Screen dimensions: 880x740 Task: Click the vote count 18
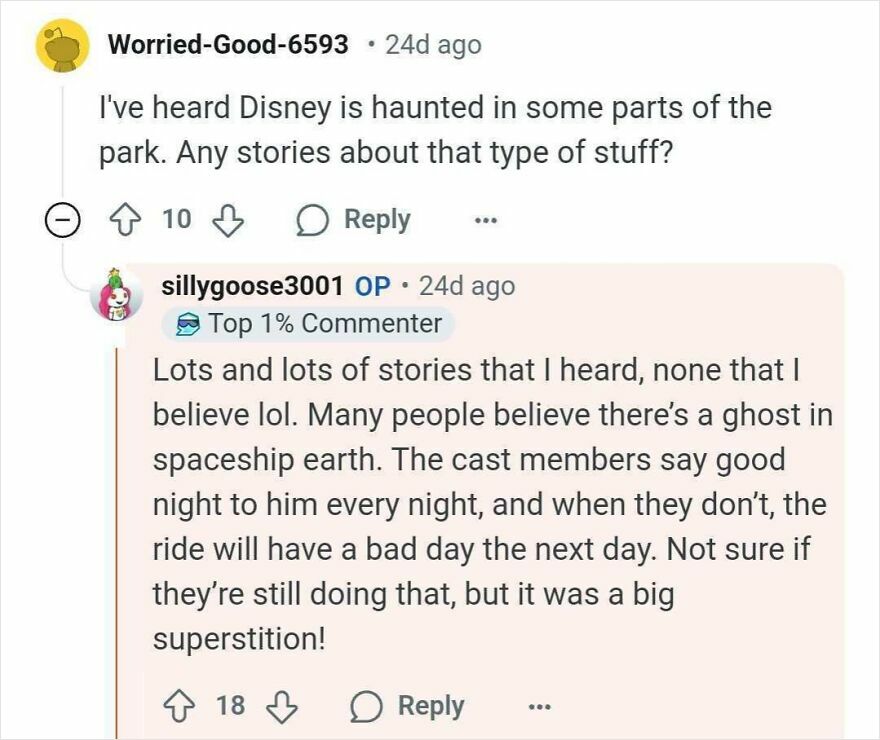pos(230,705)
